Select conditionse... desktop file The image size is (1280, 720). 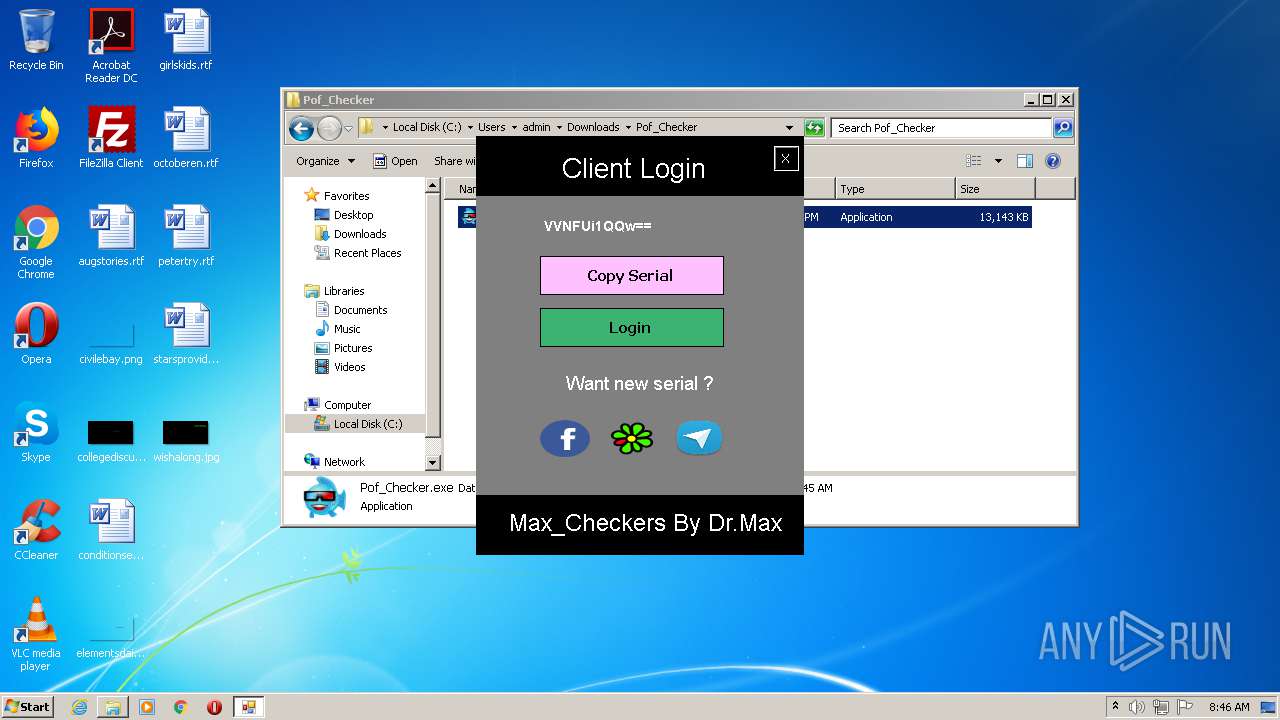pyautogui.click(x=111, y=530)
